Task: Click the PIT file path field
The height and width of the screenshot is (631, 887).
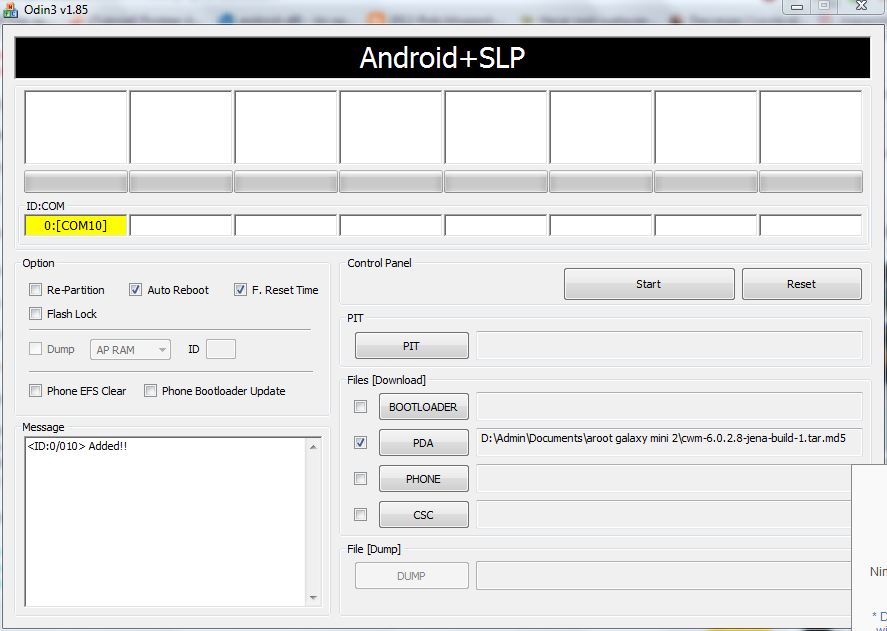Action: 669,346
